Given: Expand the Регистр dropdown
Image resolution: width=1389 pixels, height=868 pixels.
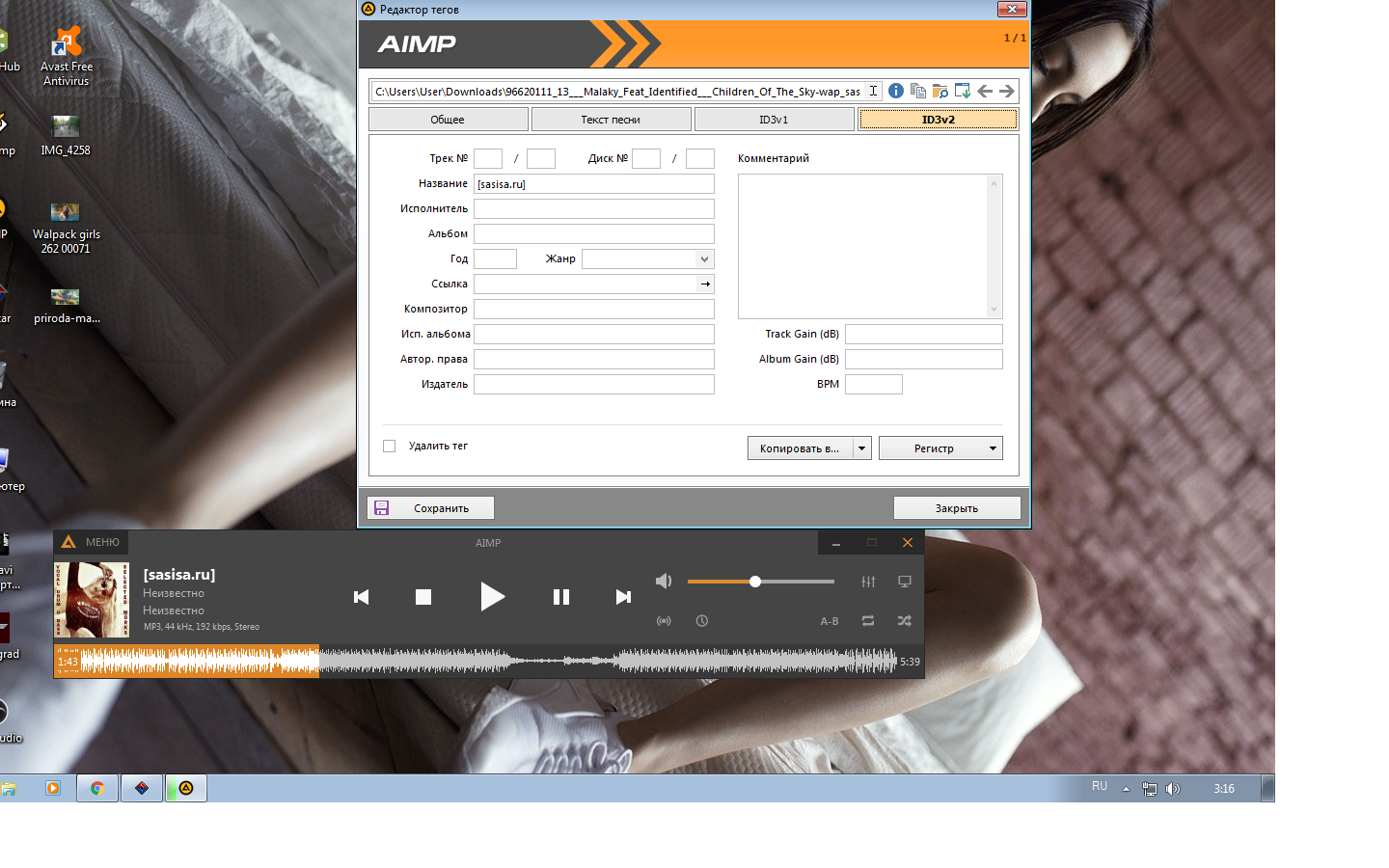Looking at the screenshot, I should [993, 448].
